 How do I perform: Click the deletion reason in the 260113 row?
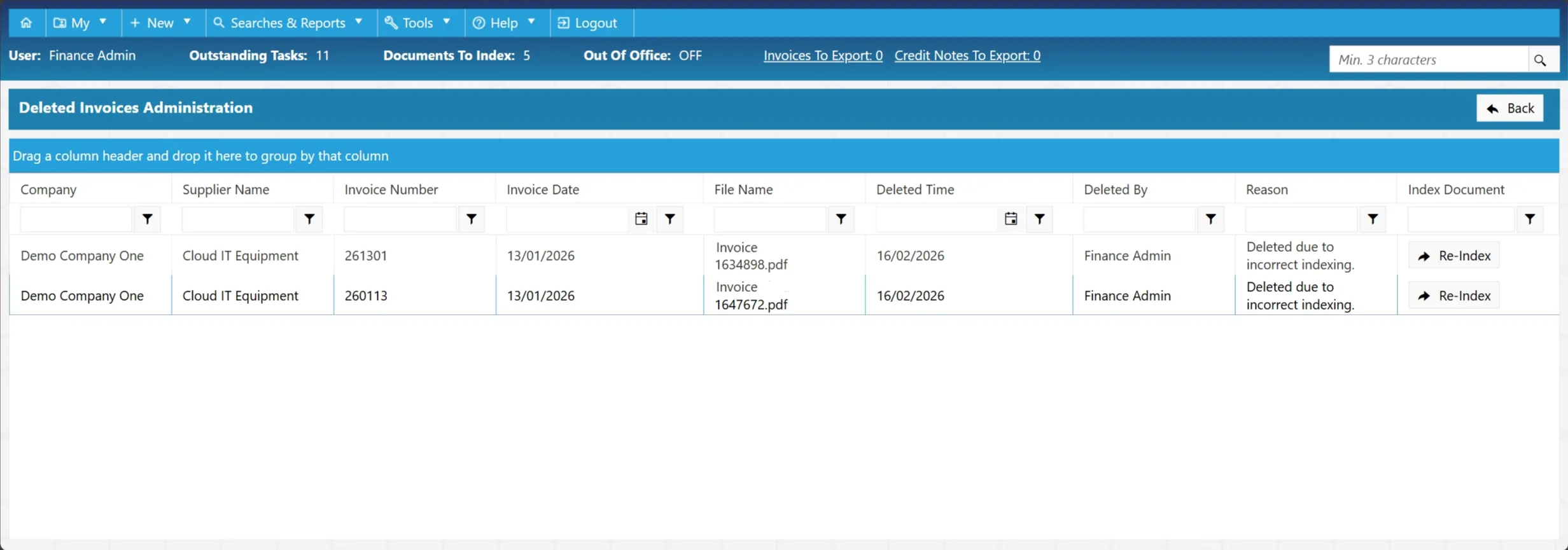[1301, 296]
